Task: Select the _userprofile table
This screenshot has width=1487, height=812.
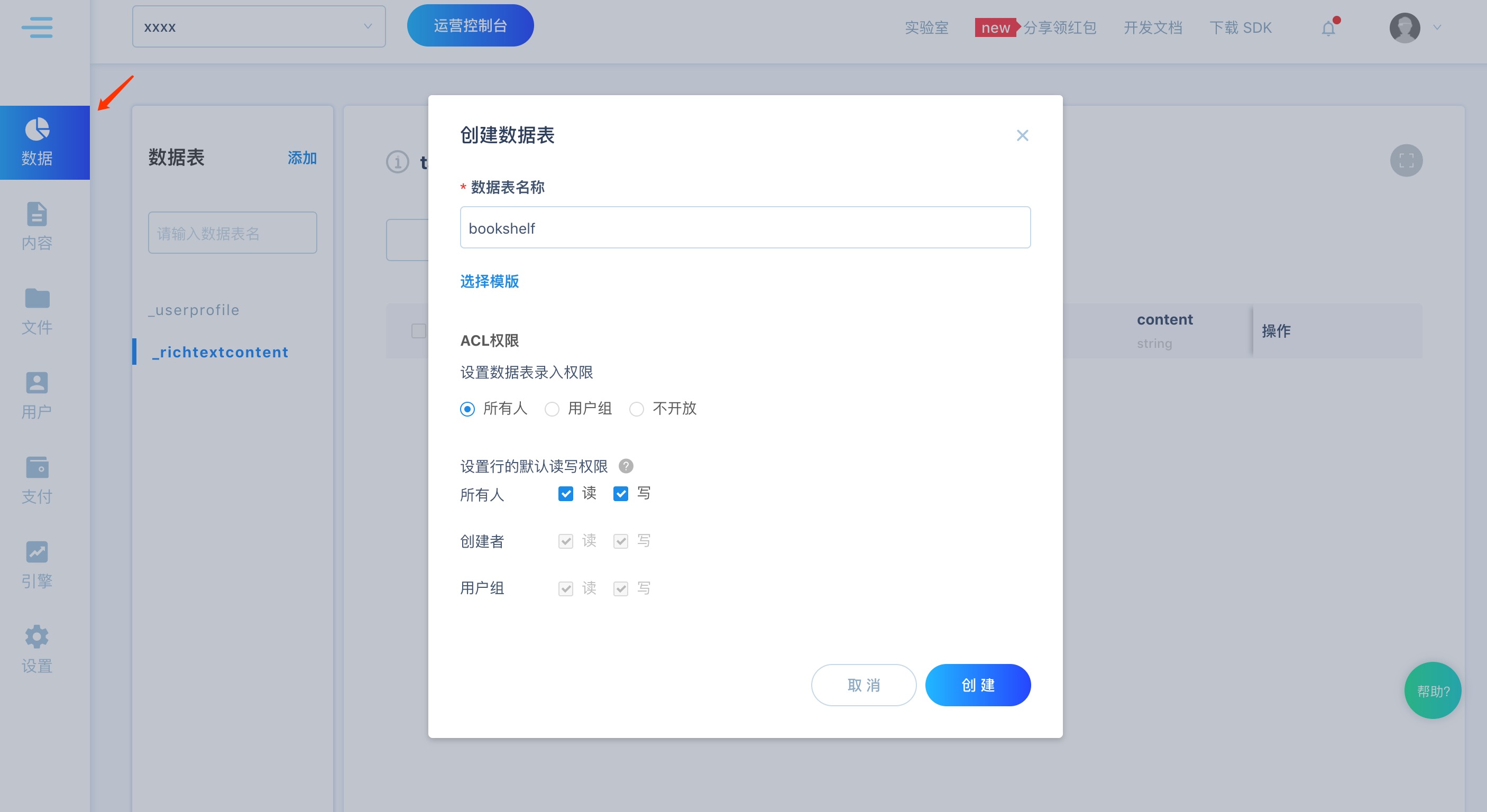Action: pos(194,310)
